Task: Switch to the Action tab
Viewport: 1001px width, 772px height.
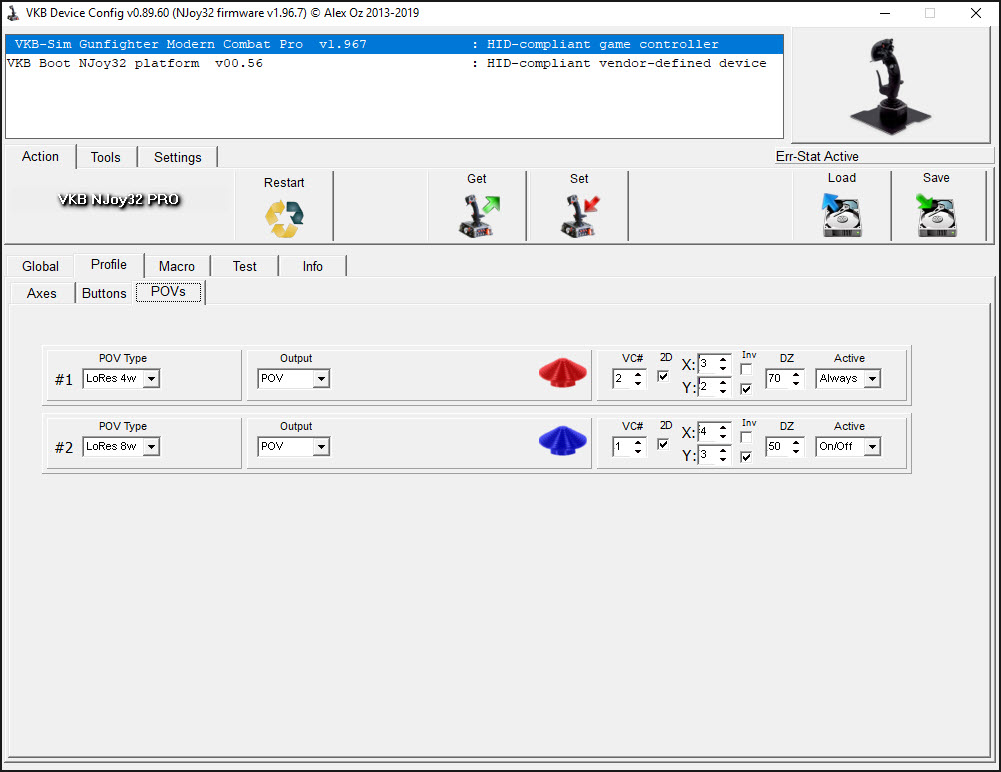Action: click(40, 156)
